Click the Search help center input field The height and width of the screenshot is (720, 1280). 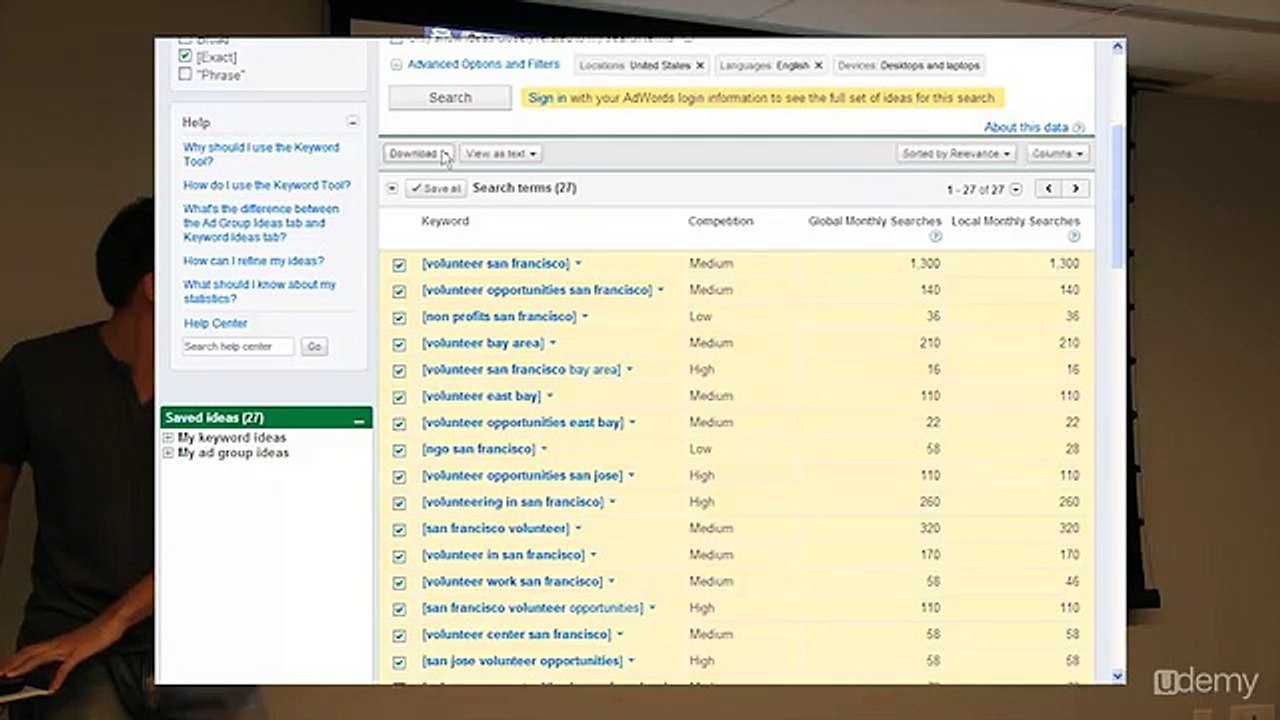(238, 346)
